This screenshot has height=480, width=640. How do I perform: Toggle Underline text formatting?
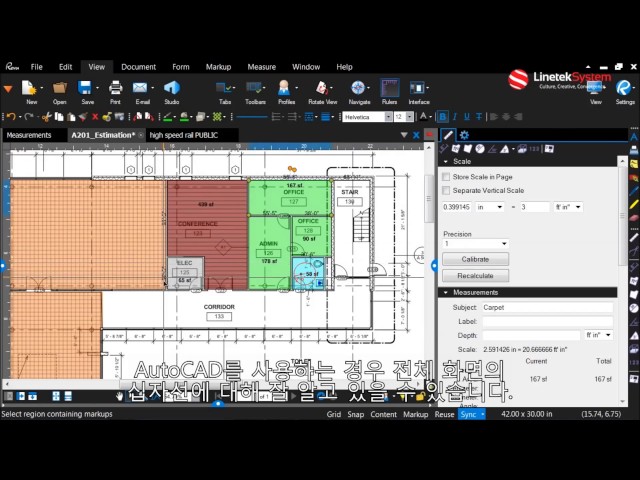(x=467, y=117)
